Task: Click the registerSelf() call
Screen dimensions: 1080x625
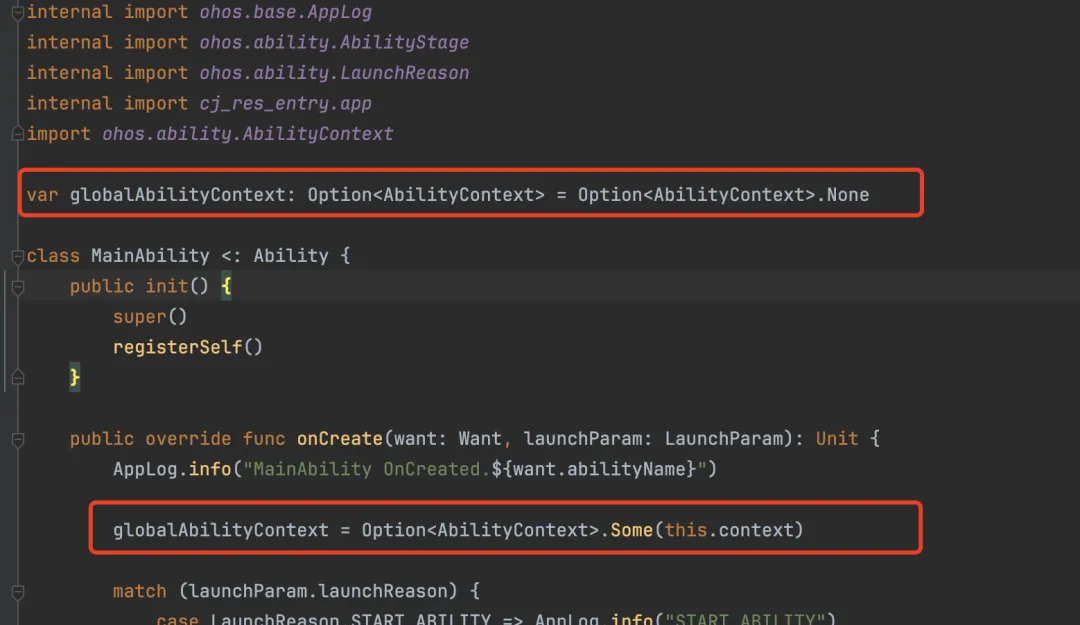Action: [x=187, y=347]
